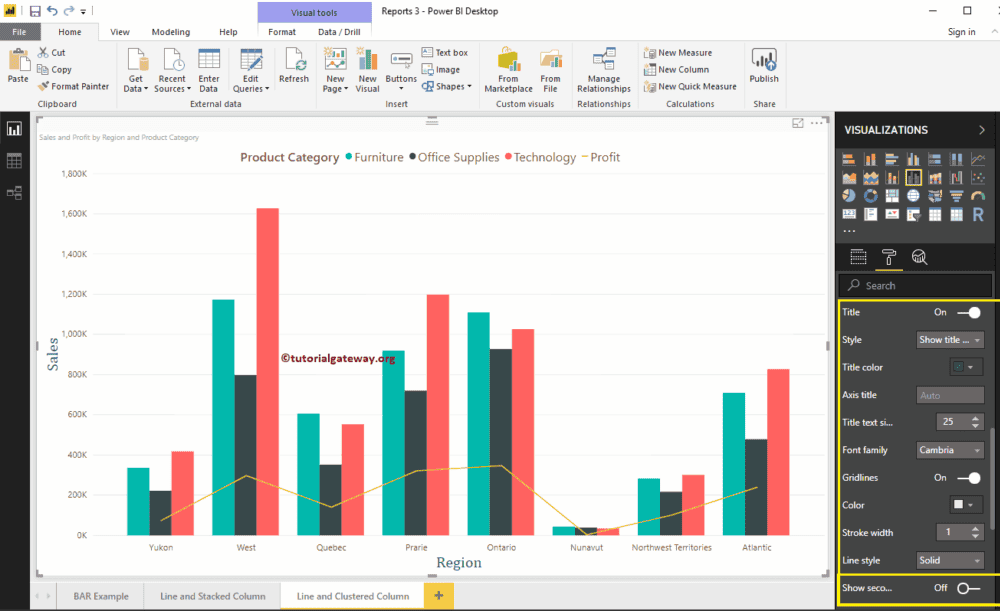This screenshot has height=611, width=1000.
Task: Add a new page with plus button
Action: tap(439, 596)
